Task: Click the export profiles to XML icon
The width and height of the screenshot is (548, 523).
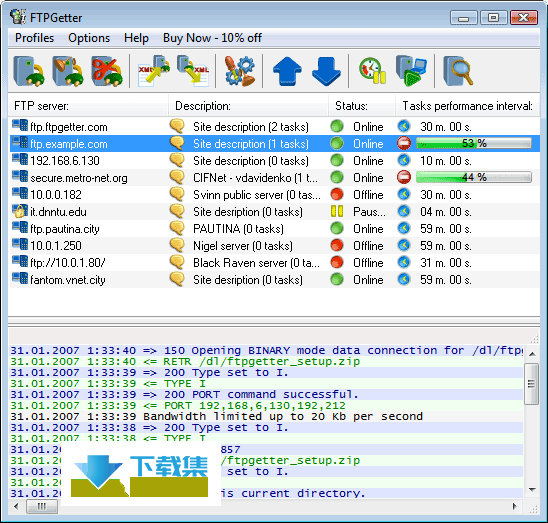Action: [193, 71]
